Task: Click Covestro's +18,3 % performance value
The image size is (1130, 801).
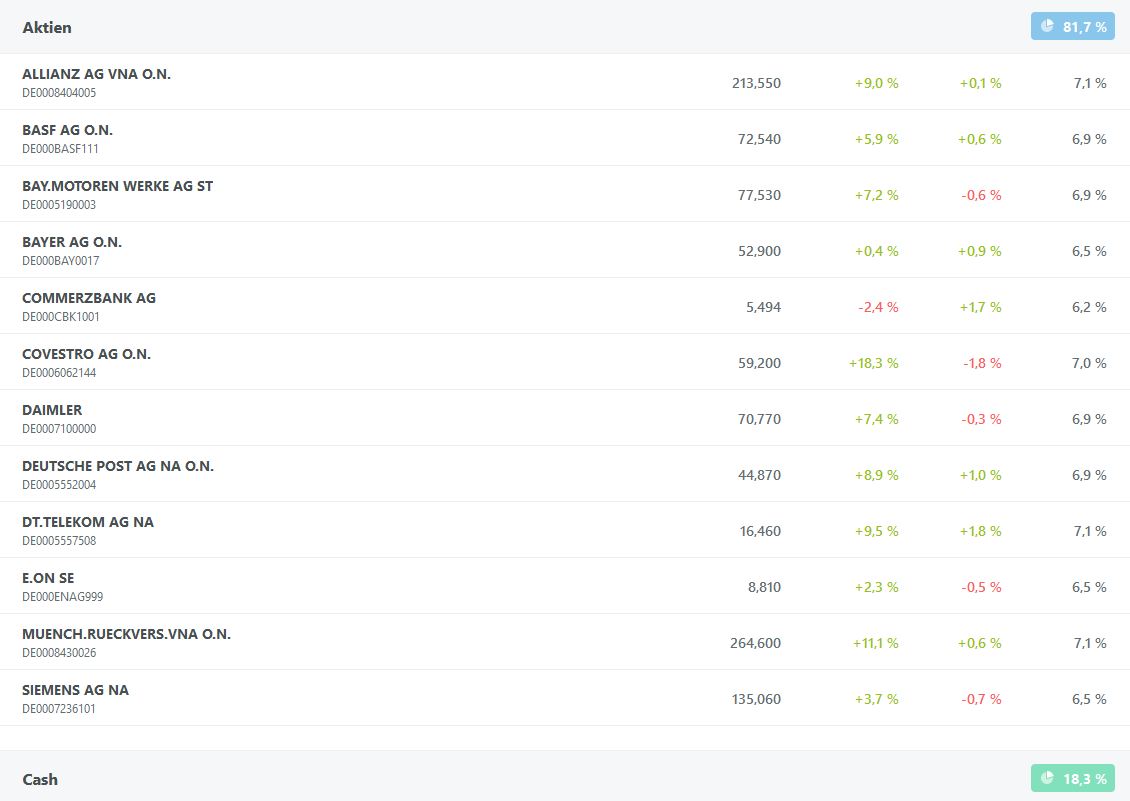Action: (873, 363)
